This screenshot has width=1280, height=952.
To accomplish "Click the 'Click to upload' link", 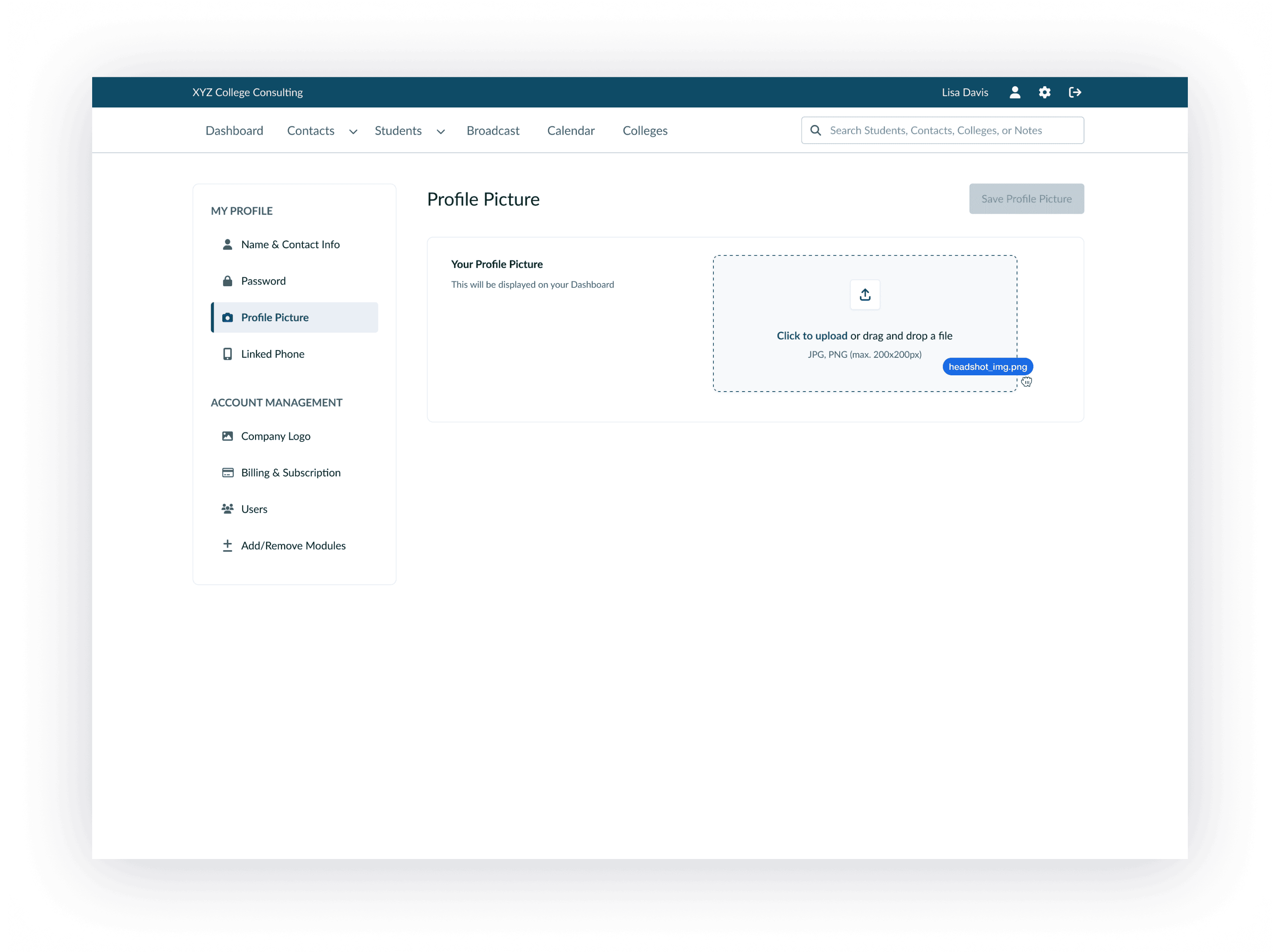I will (x=812, y=336).
